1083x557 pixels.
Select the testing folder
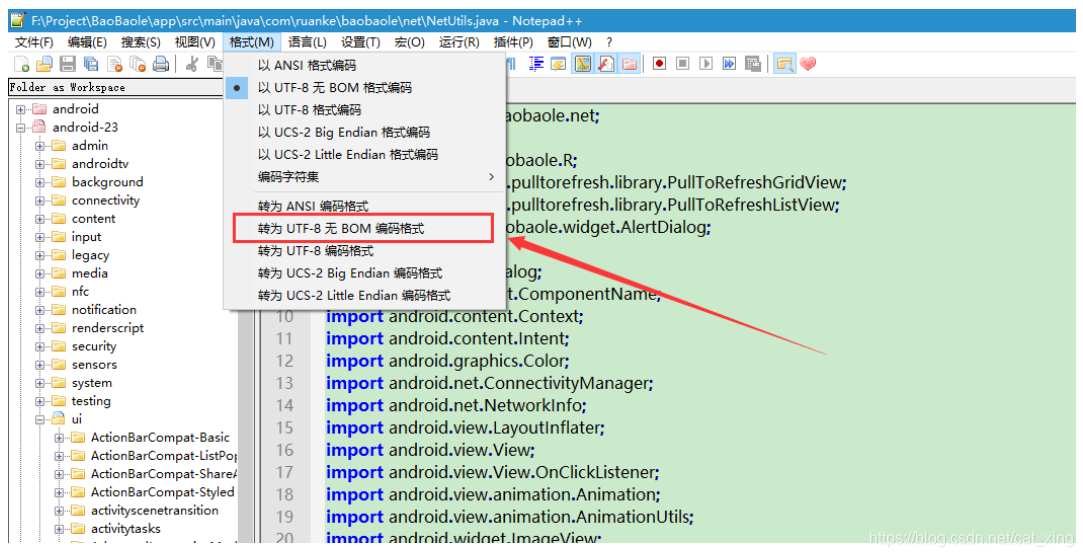91,401
